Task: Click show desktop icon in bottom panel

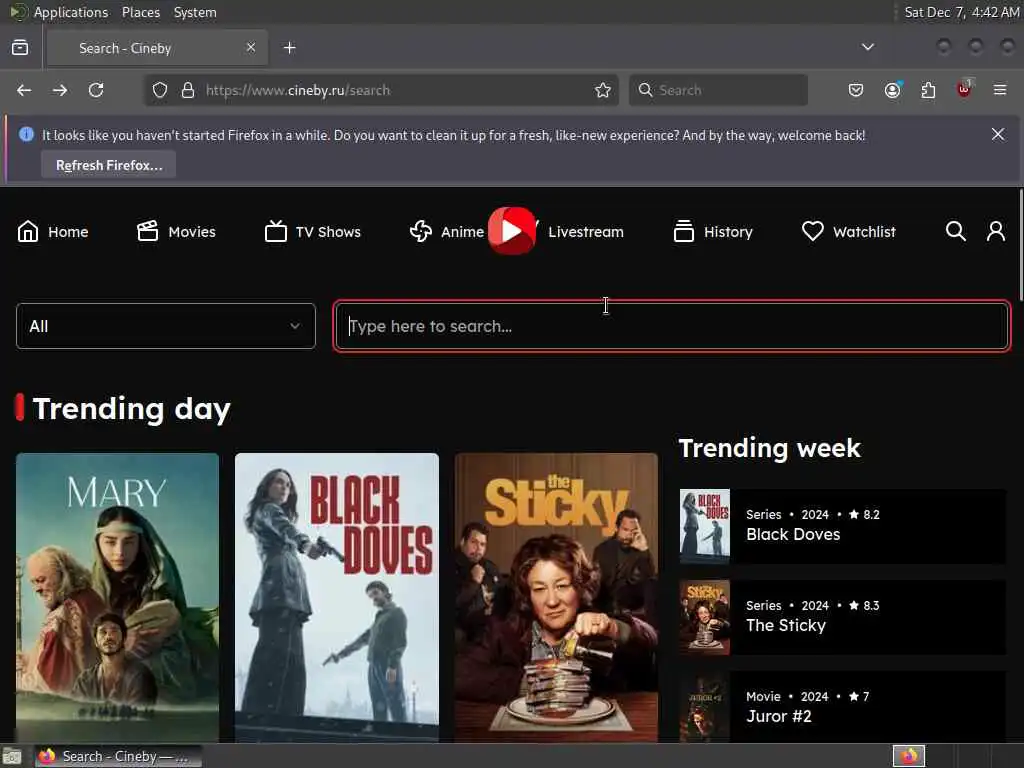Action: (x=12, y=756)
